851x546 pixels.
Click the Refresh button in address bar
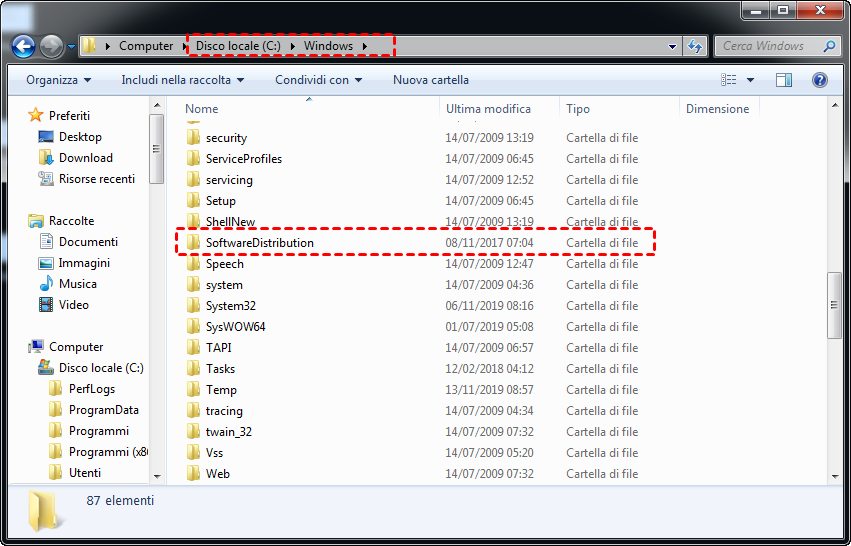[x=695, y=47]
